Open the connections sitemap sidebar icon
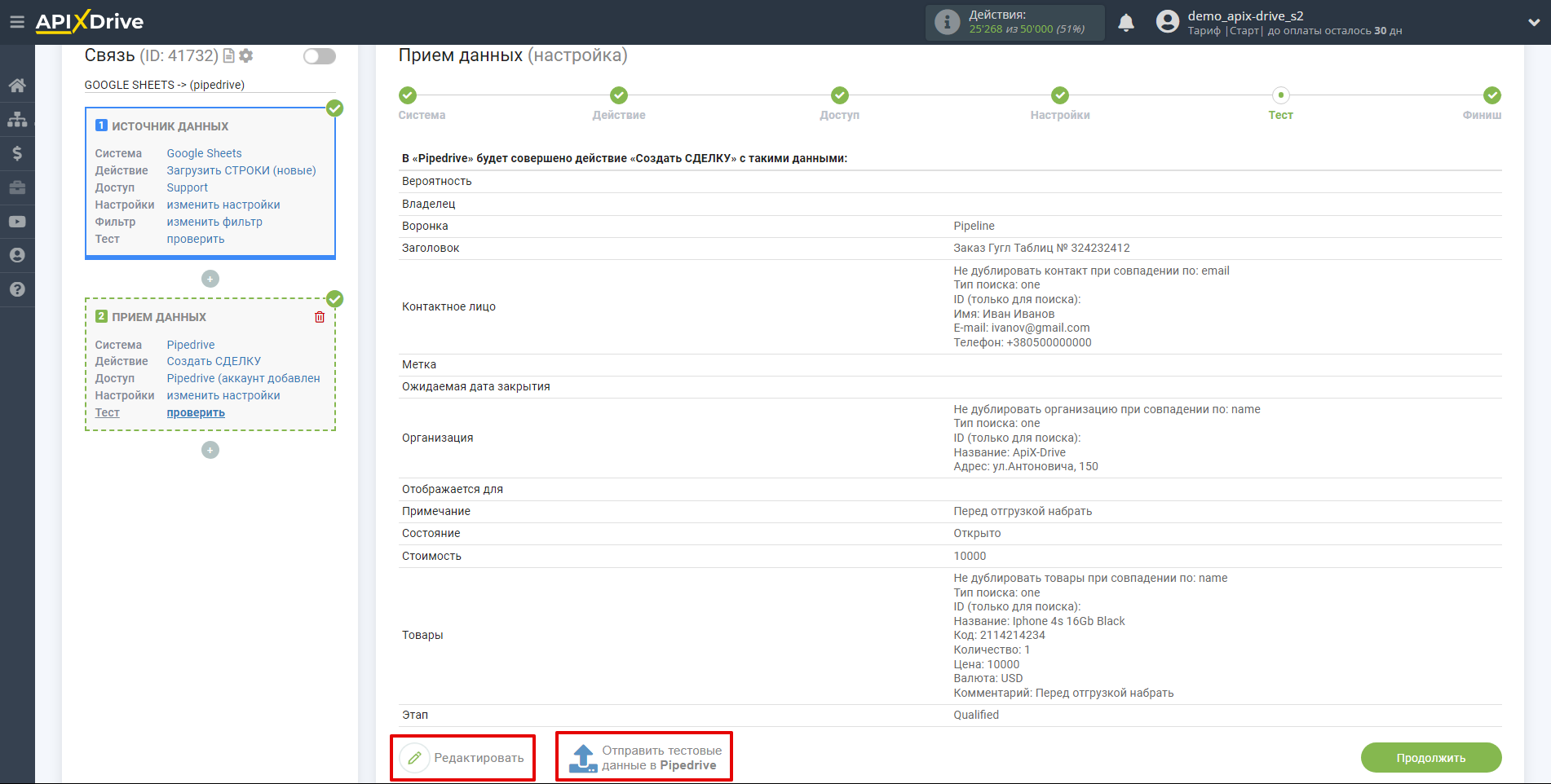 [17, 119]
